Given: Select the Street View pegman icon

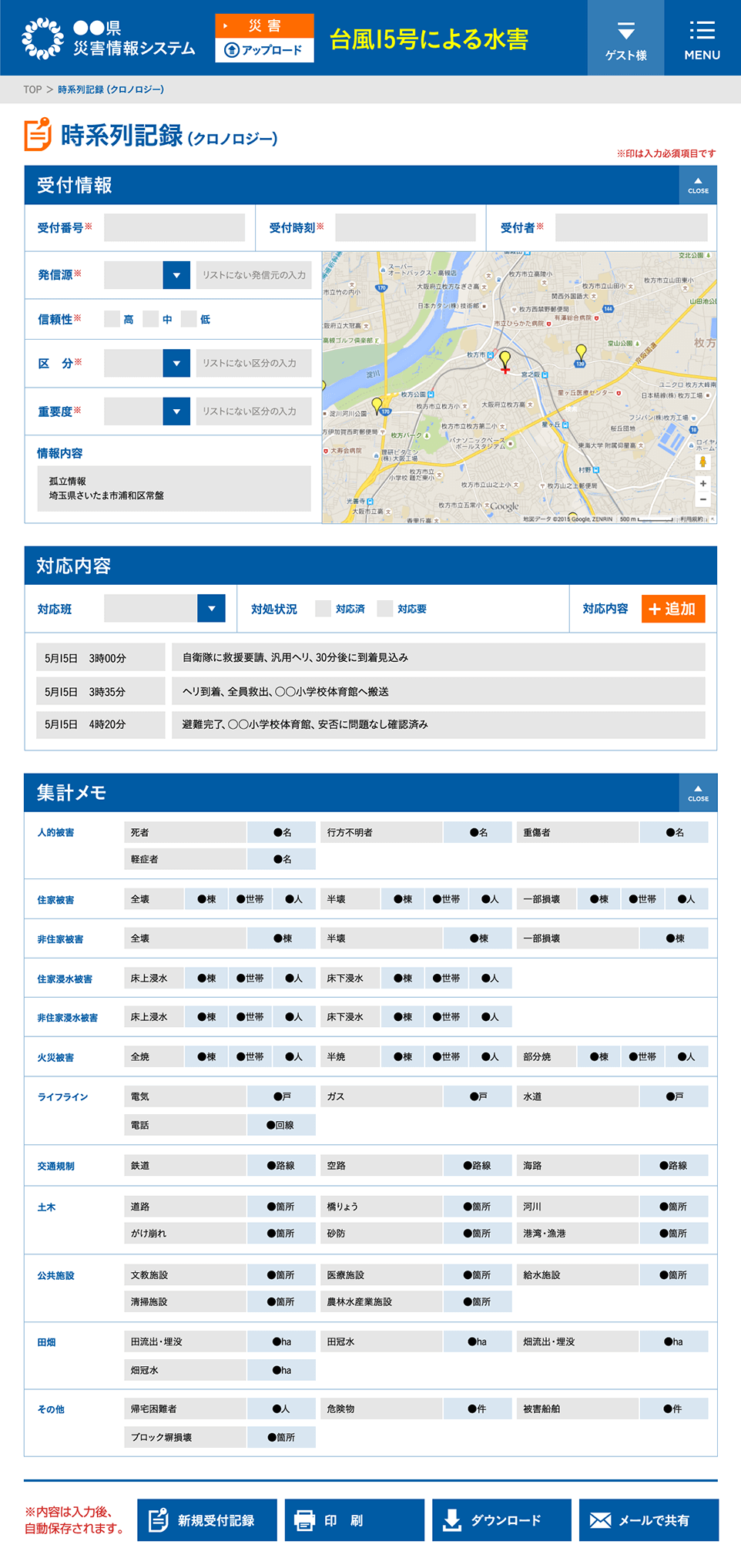Looking at the screenshot, I should pos(702,462).
